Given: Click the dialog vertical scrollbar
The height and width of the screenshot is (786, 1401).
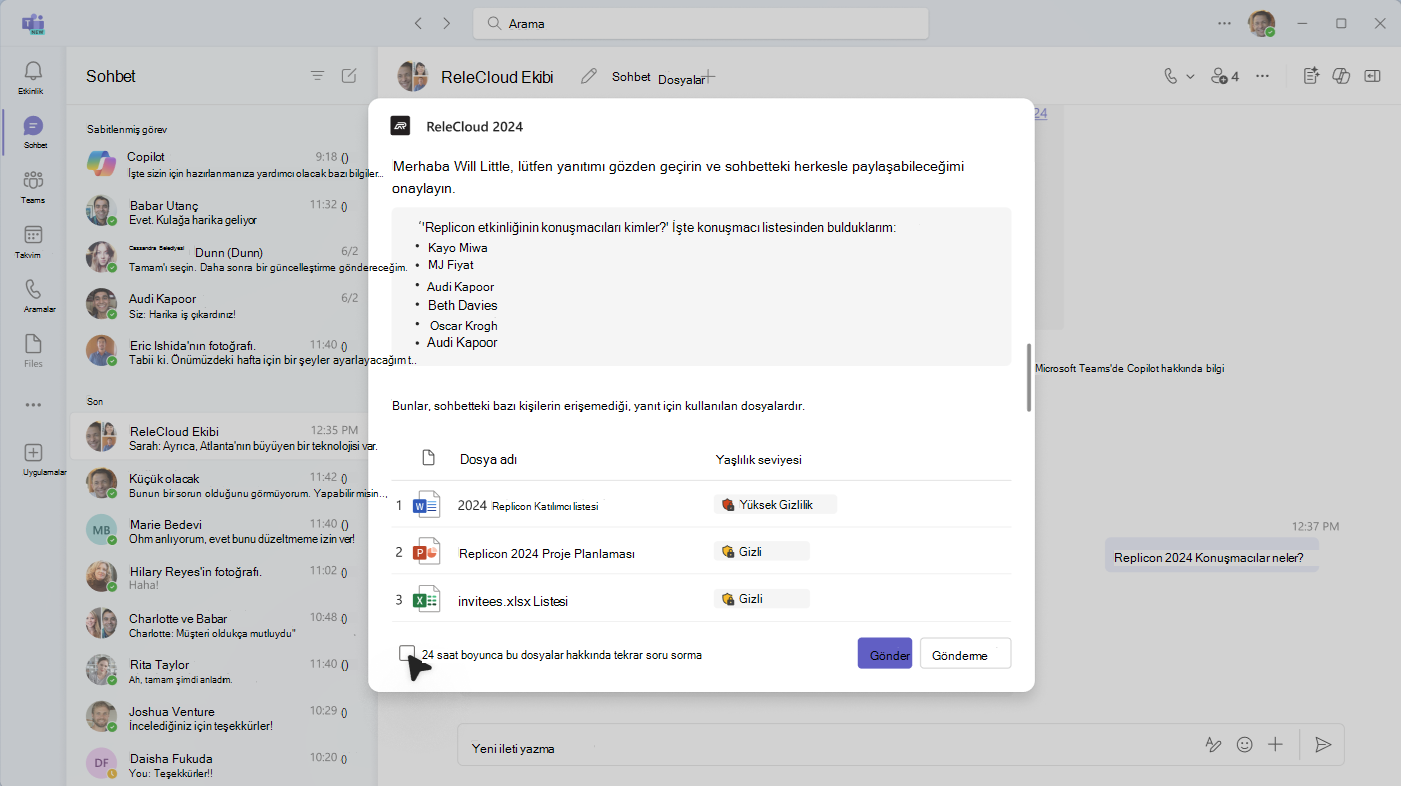Looking at the screenshot, I should pos(1028,378).
